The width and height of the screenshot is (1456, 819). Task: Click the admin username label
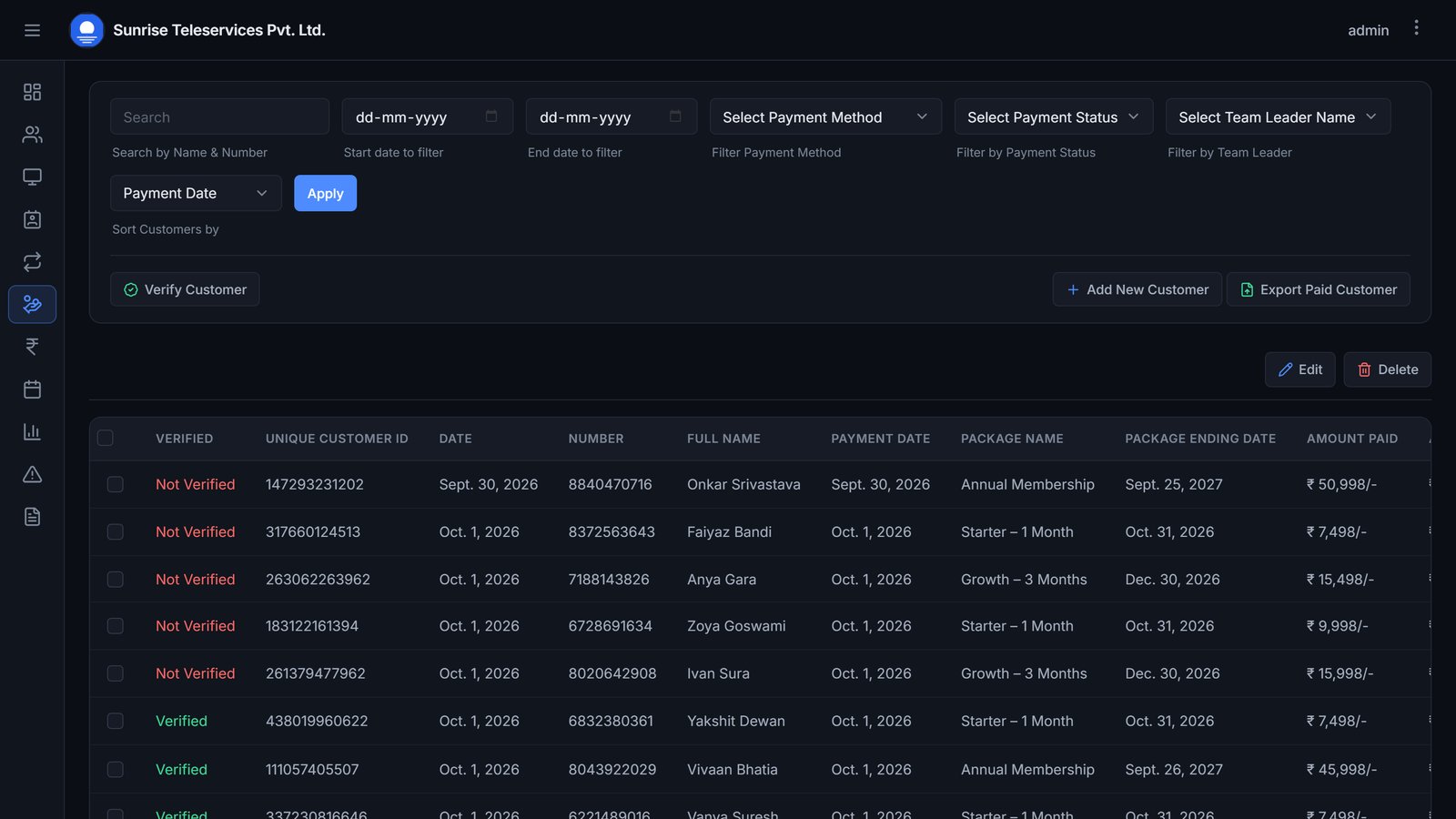coord(1368,30)
